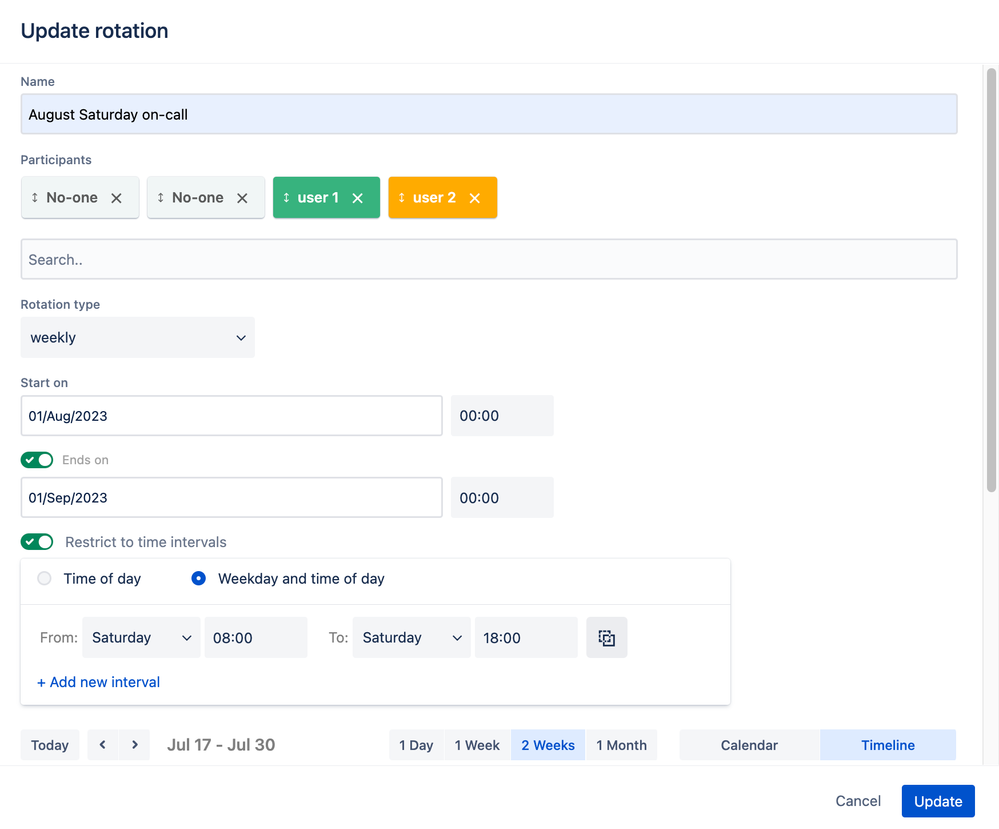Switch to the Calendar view tab

[x=749, y=745]
